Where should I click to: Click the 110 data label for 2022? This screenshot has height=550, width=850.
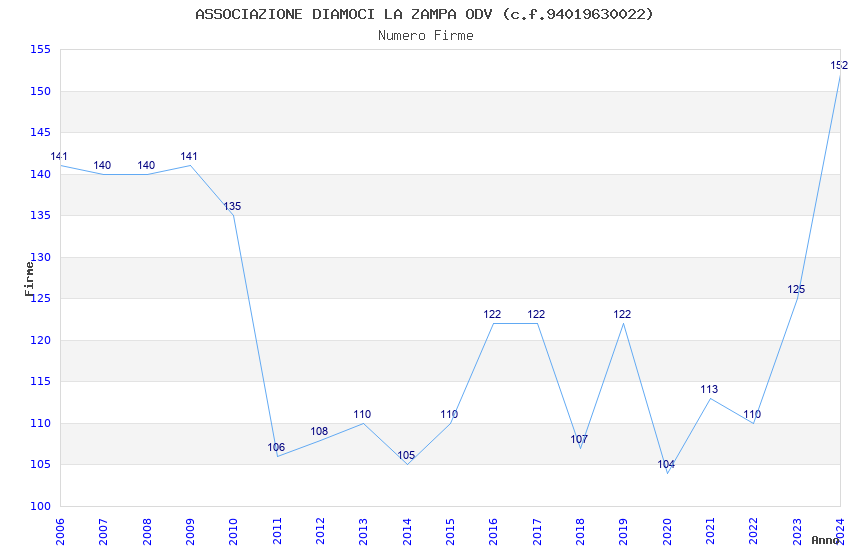point(752,415)
